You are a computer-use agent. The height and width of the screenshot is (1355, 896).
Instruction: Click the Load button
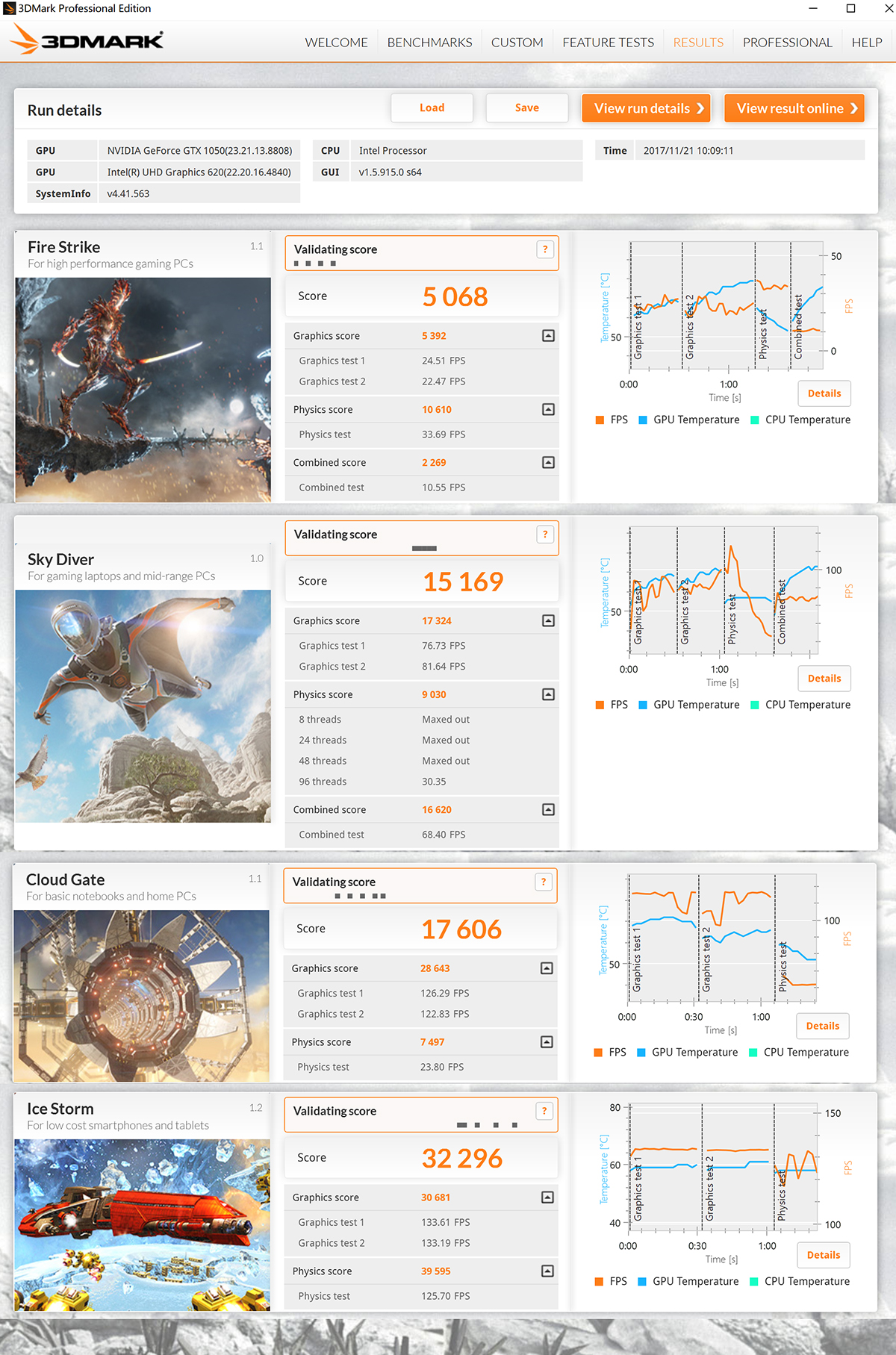click(x=432, y=108)
